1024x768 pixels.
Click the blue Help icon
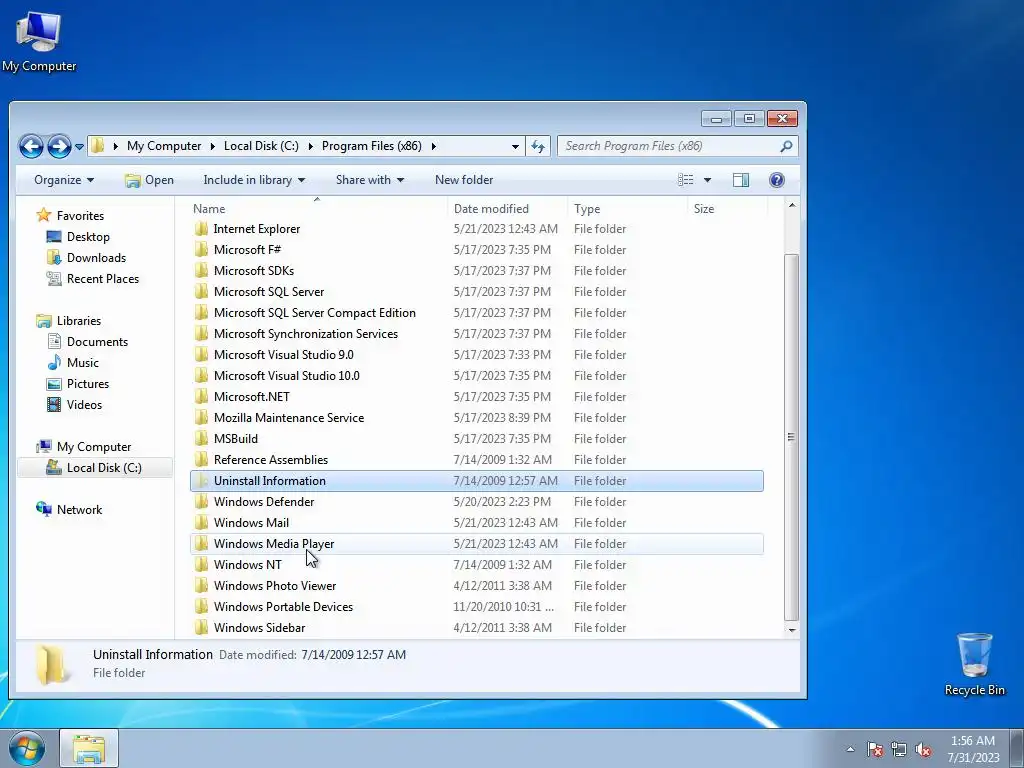[776, 180]
